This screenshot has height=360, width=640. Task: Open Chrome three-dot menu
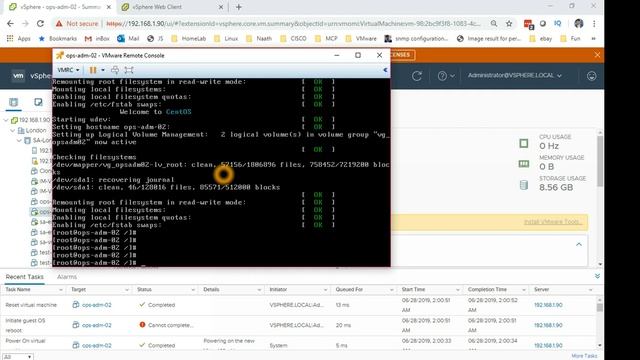tap(594, 24)
